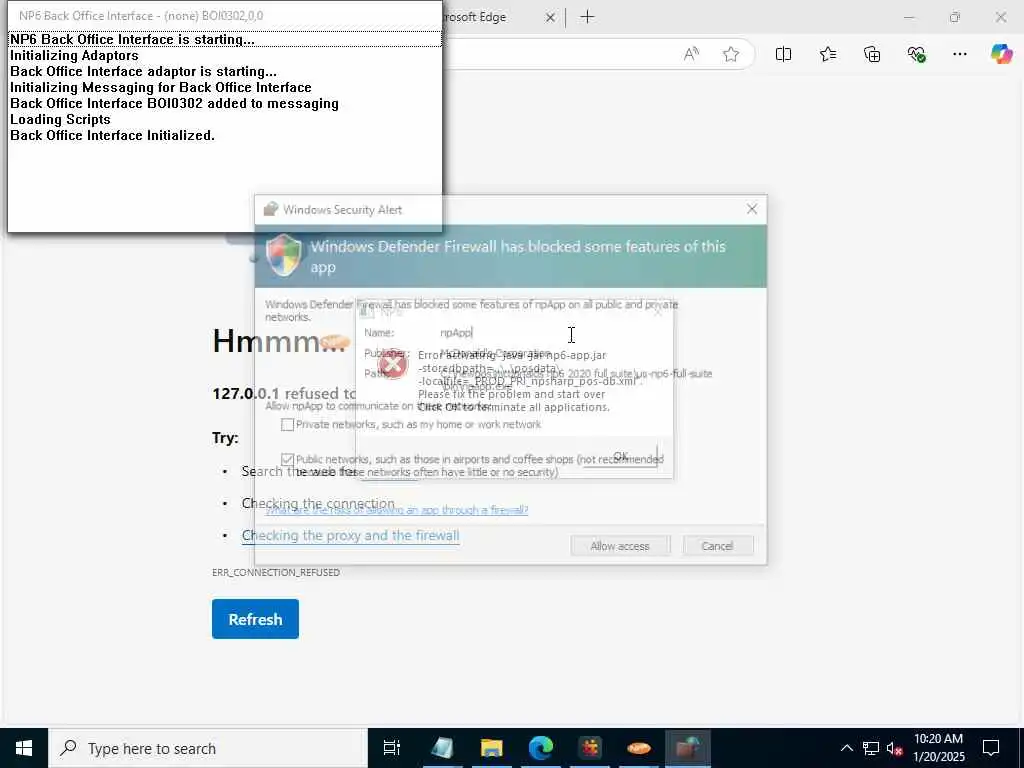The image size is (1024, 768).
Task: Open new tab in Edge
Action: 587,17
